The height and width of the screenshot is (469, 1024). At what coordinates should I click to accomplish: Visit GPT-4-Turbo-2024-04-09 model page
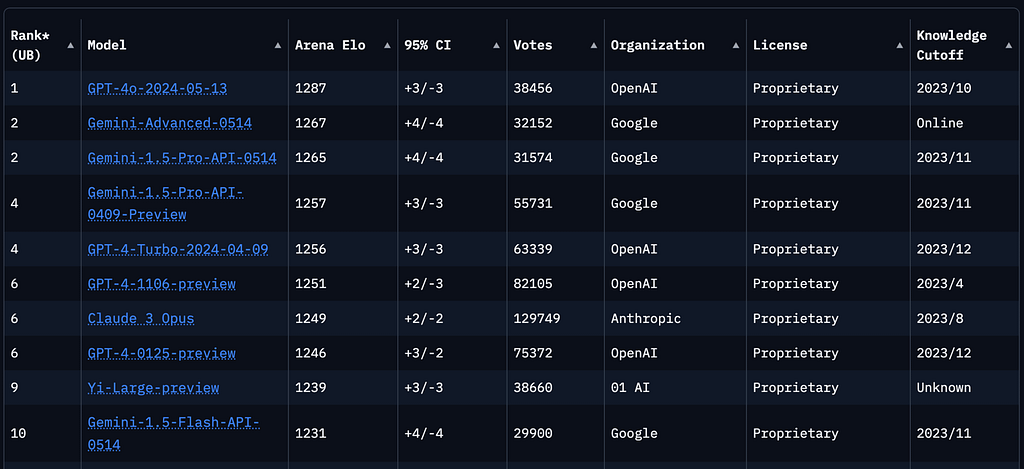coord(178,250)
